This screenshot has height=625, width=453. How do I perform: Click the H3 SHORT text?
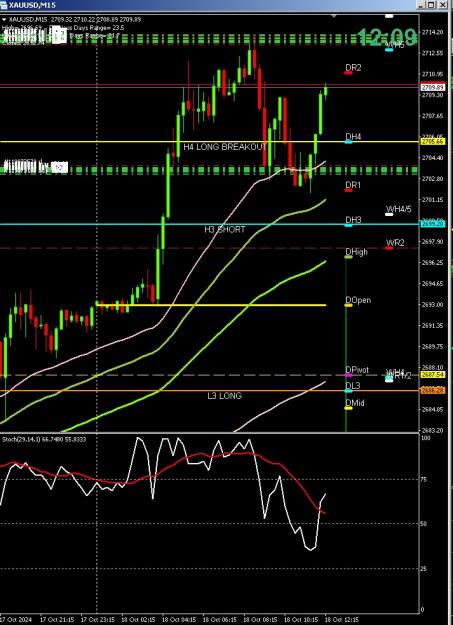click(225, 230)
